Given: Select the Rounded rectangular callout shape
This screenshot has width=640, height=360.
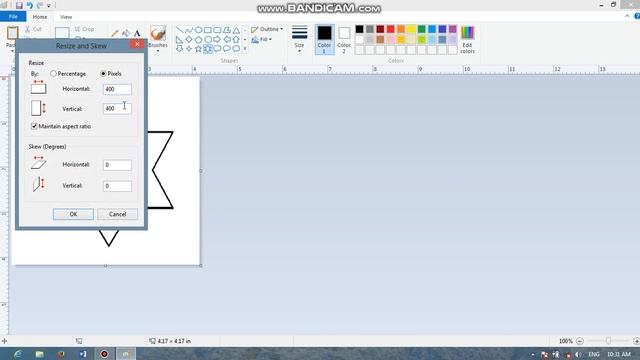Looking at the screenshot, I should 217,49.
